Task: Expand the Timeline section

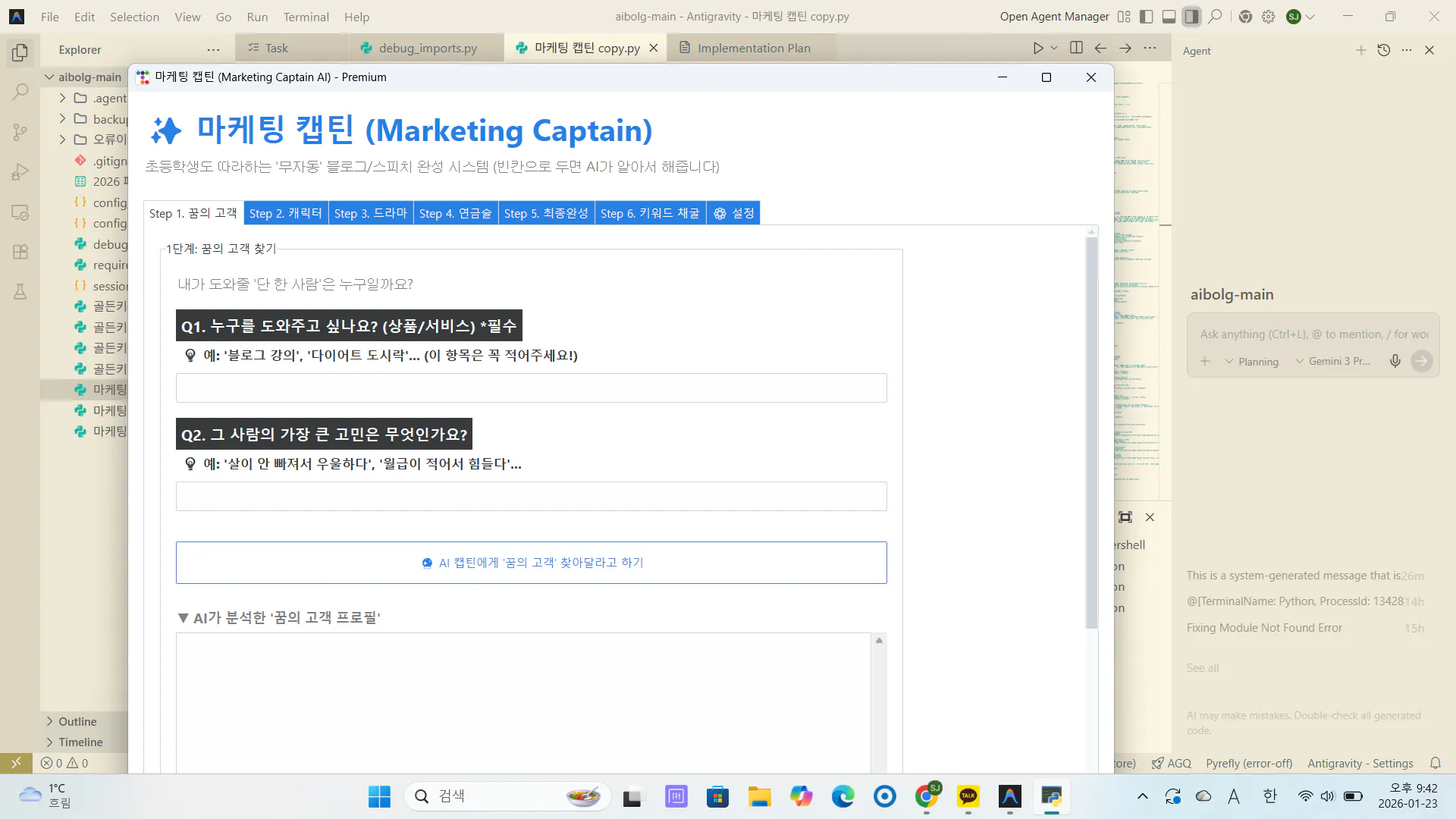Action: click(79, 742)
